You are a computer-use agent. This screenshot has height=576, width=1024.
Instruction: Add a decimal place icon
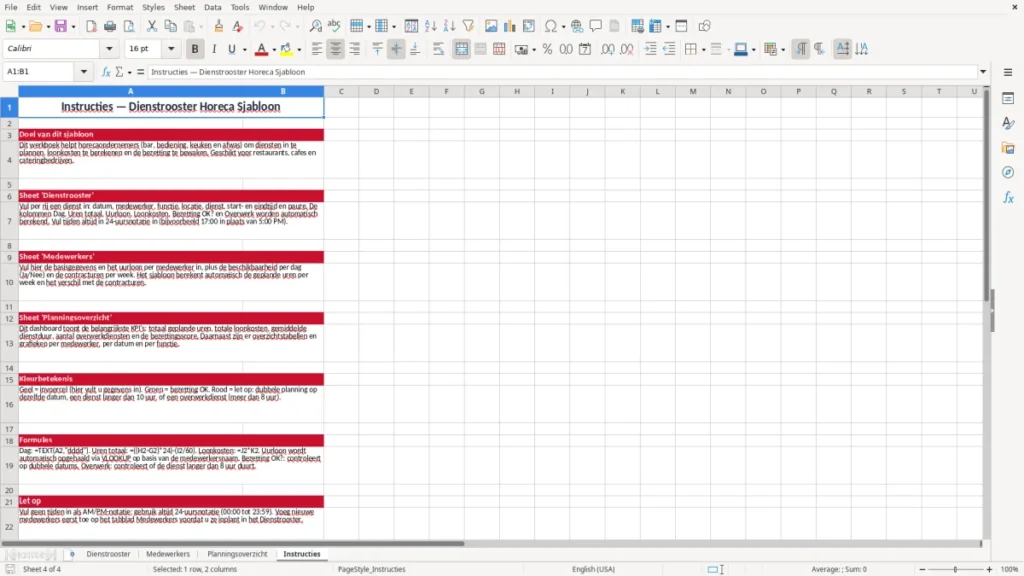pyautogui.click(x=608, y=49)
